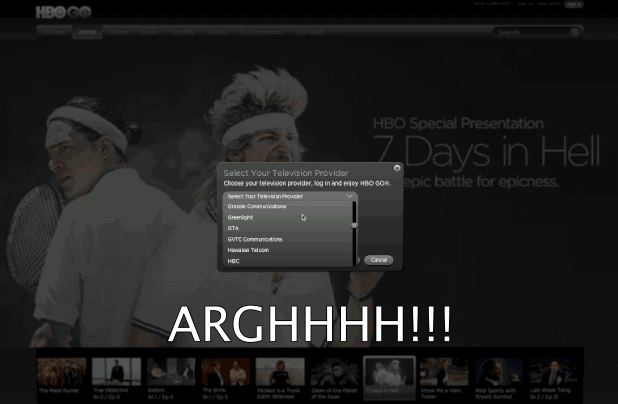Close the Select Your Television Provider dialog
This screenshot has width=618, height=404.
pyautogui.click(x=397, y=168)
